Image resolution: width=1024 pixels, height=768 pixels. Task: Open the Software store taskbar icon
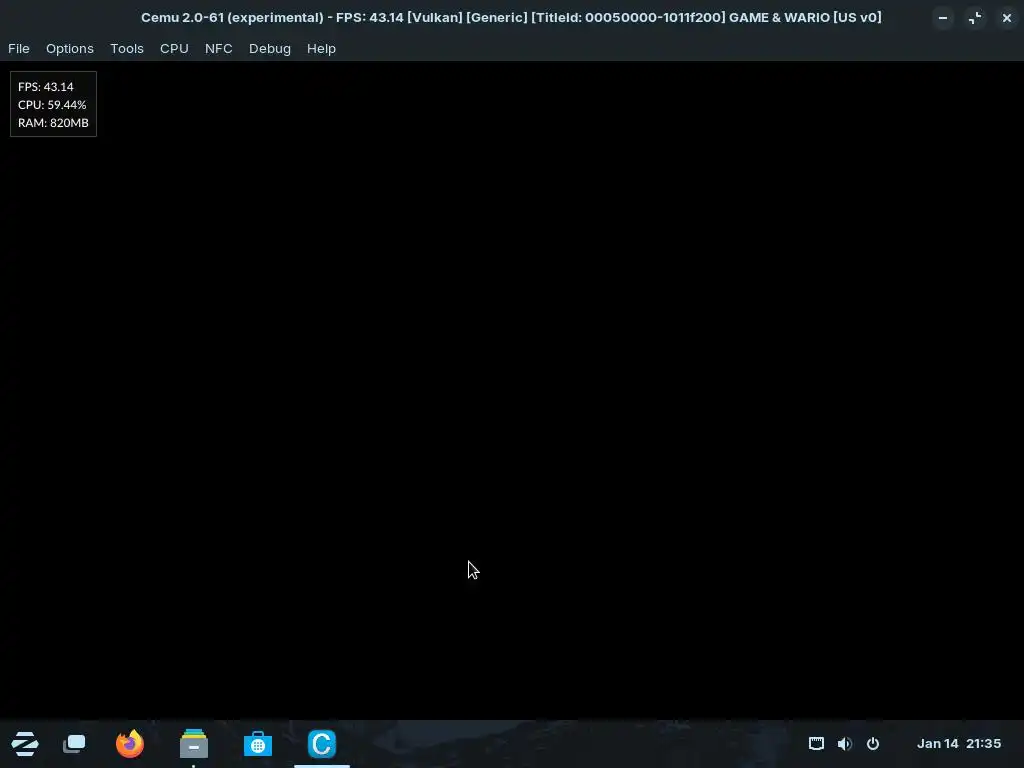(257, 743)
